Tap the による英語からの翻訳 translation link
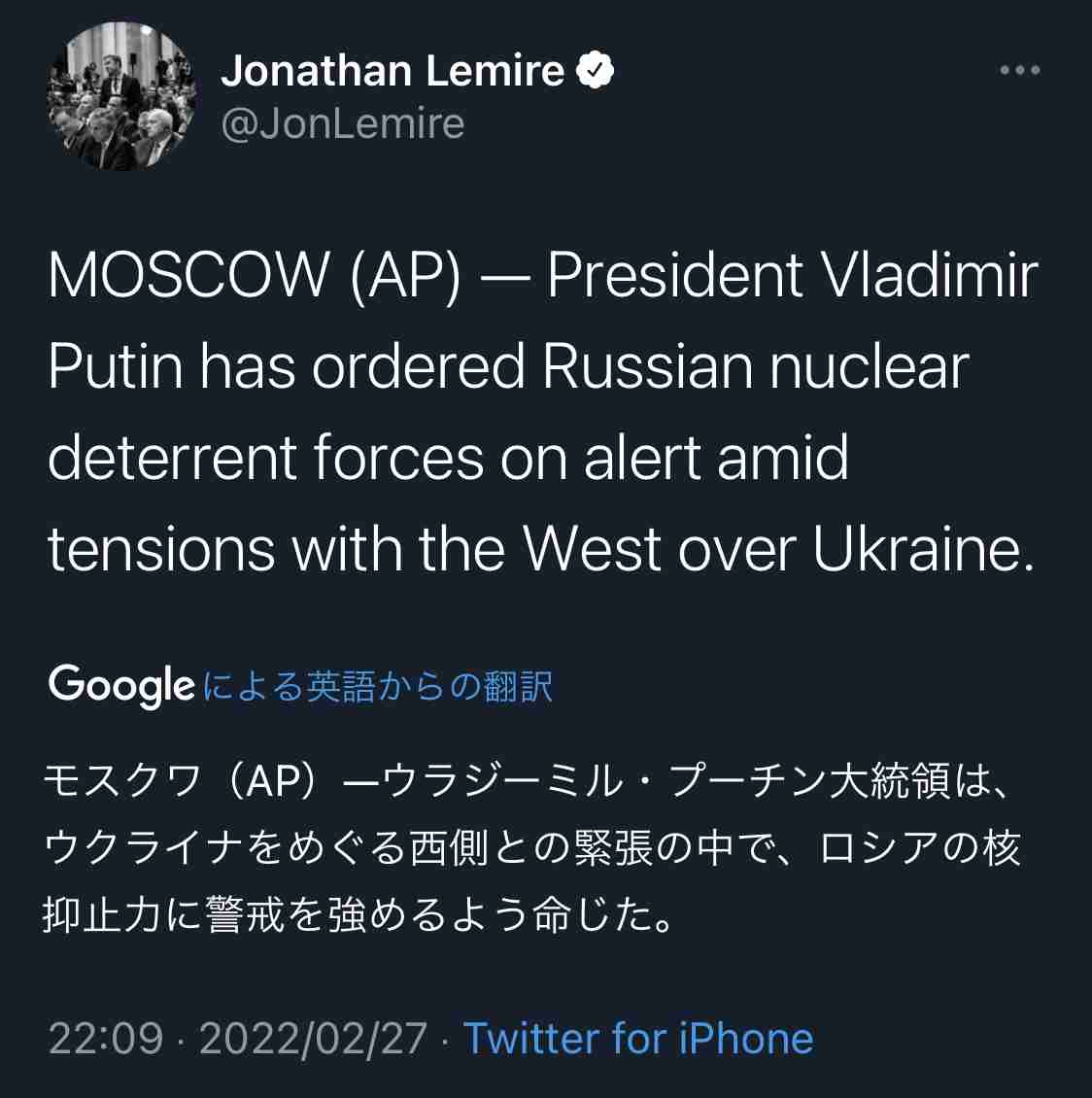This screenshot has width=1092, height=1098. tap(378, 686)
